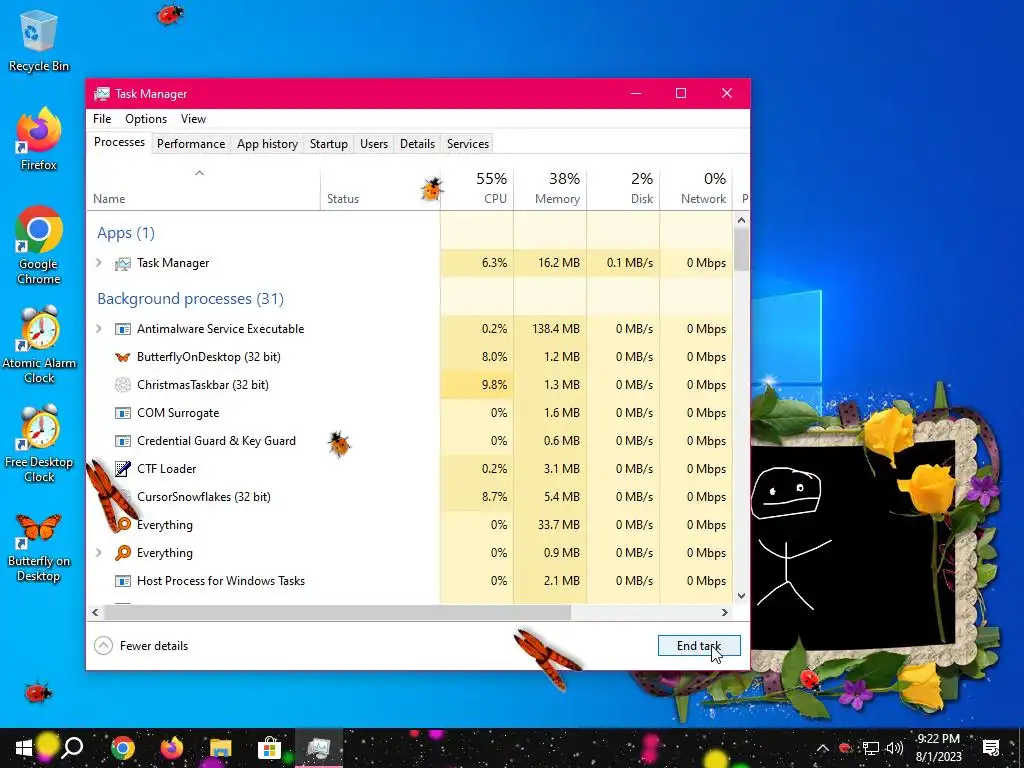This screenshot has width=1024, height=768.
Task: Switch to the Users tab
Action: [x=374, y=144]
